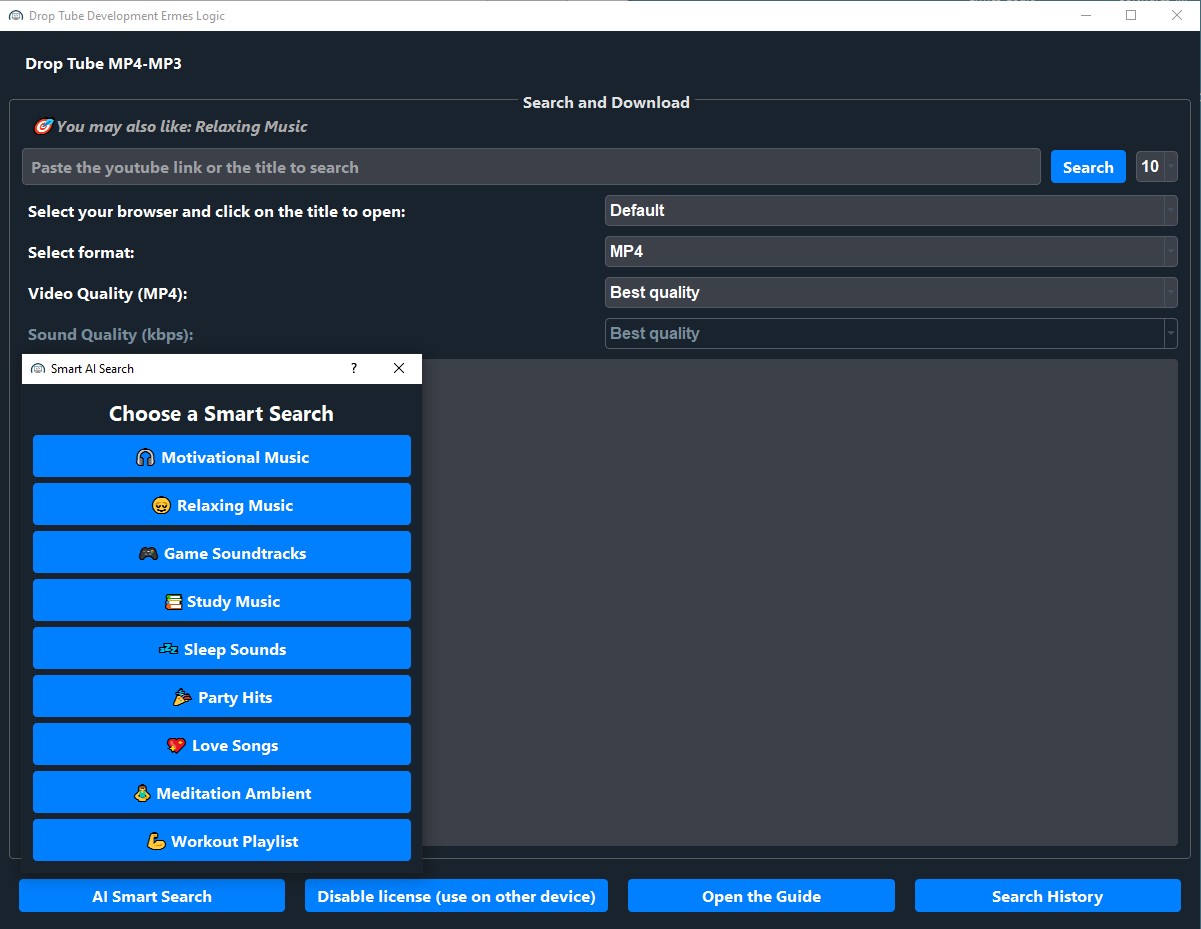Expand the browser selection dropdown showing Default
The height and width of the screenshot is (929, 1201).
pos(890,211)
